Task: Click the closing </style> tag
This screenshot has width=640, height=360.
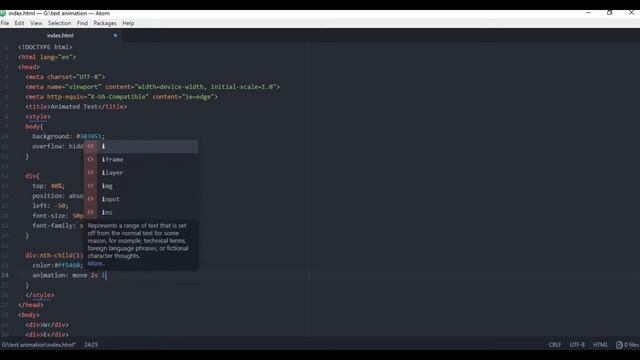Action: [x=40, y=295]
